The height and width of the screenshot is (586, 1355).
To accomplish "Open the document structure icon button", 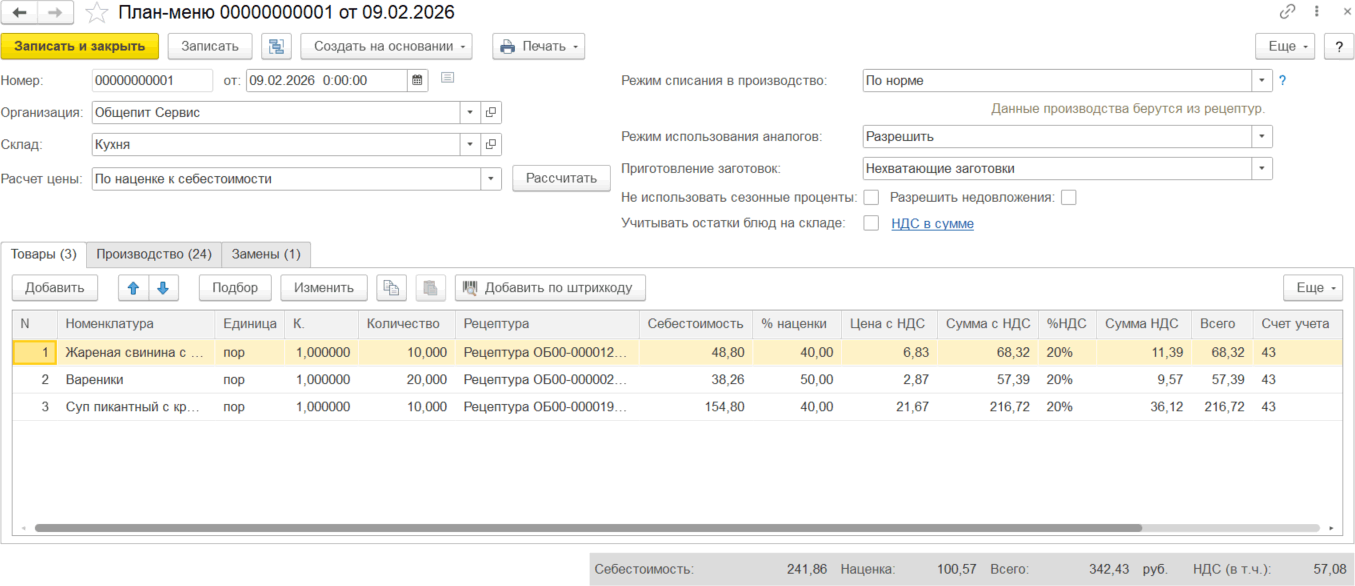I will click(x=276, y=46).
